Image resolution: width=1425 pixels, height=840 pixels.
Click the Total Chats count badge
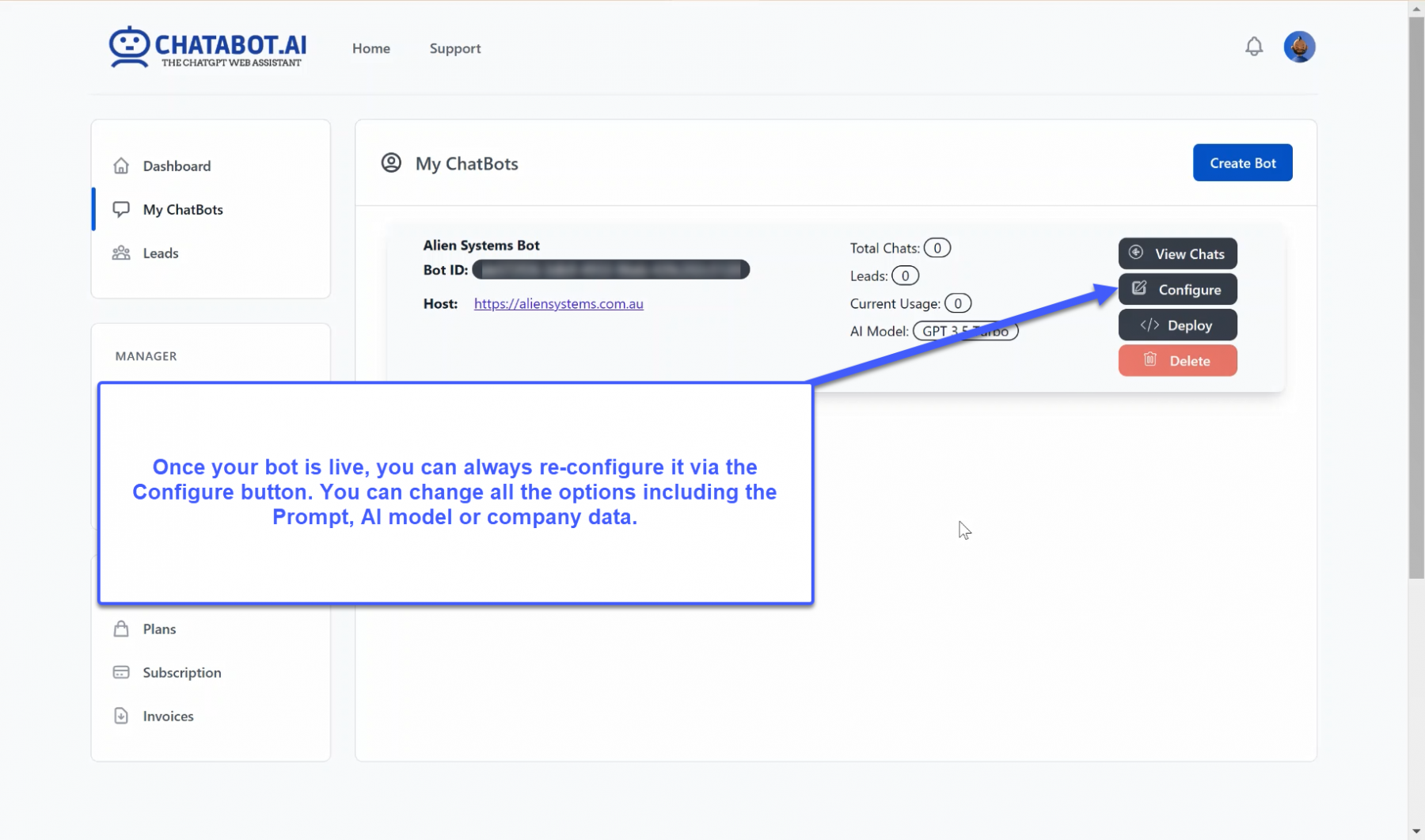click(937, 248)
